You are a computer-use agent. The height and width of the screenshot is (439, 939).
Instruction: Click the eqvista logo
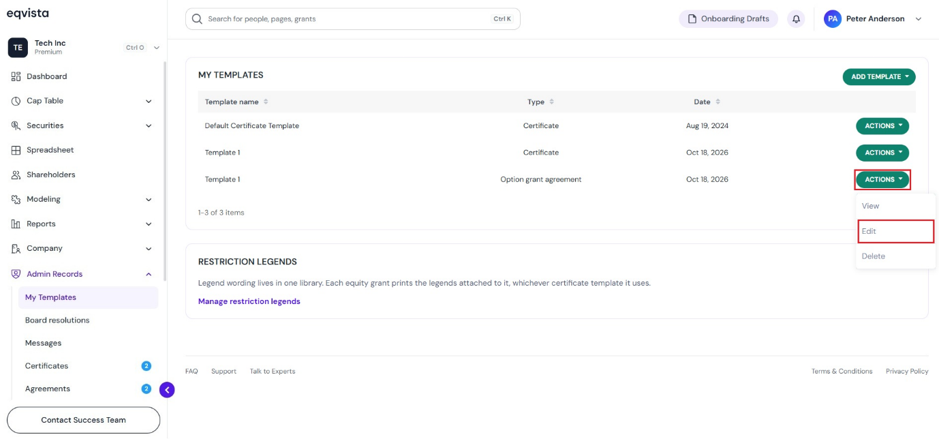[28, 14]
